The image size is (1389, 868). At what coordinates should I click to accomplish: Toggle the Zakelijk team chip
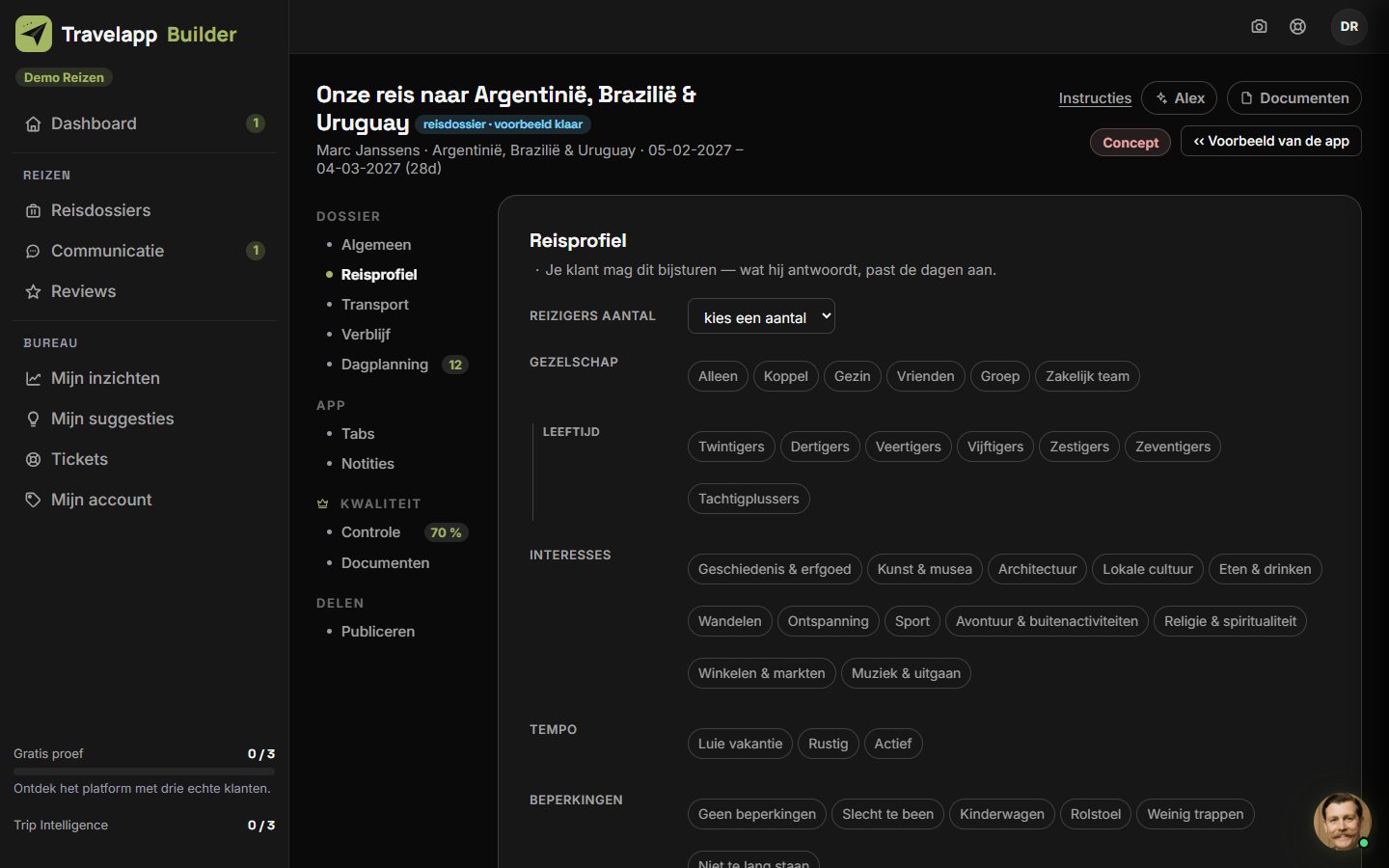[x=1087, y=376]
